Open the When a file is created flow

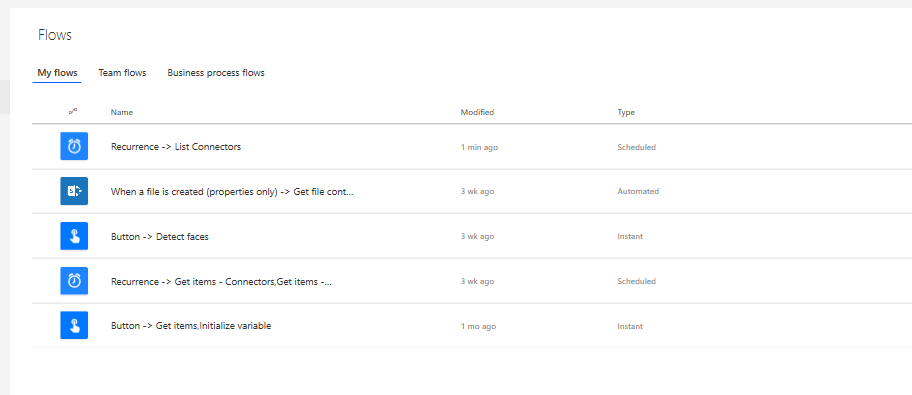tap(232, 191)
